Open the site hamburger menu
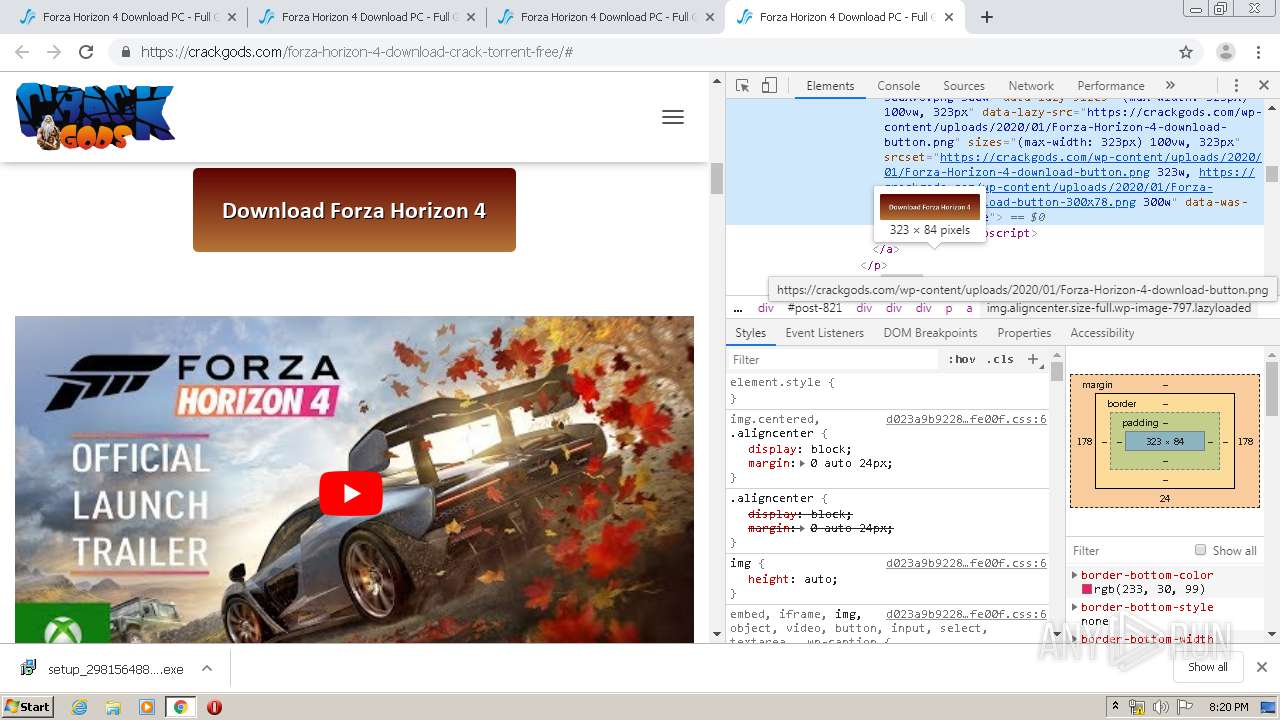Image resolution: width=1280 pixels, height=720 pixels. tap(673, 117)
